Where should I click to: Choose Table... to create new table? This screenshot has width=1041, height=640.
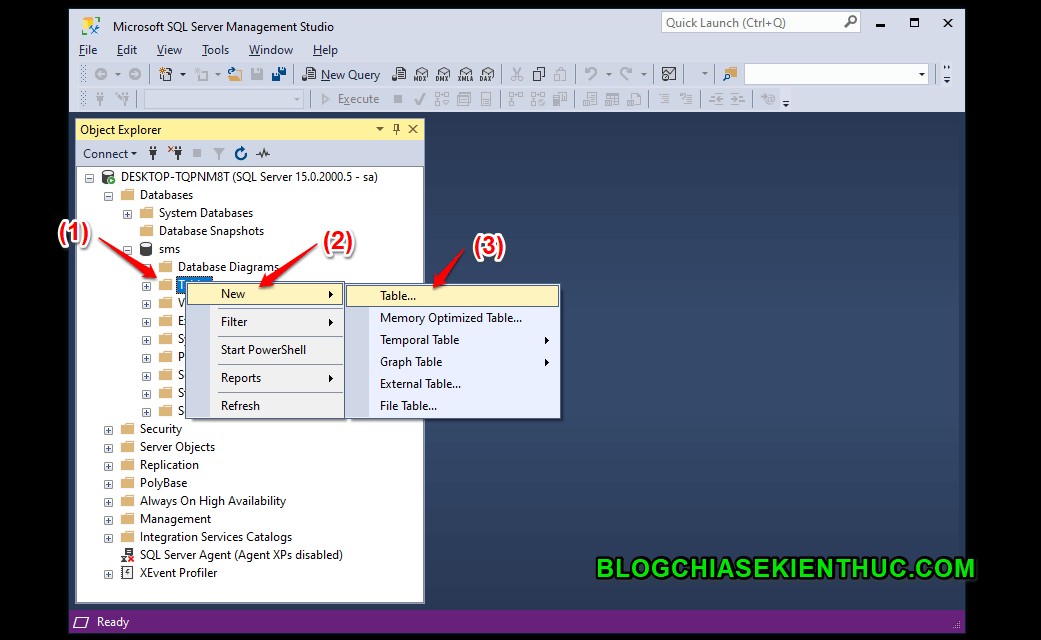coord(400,295)
